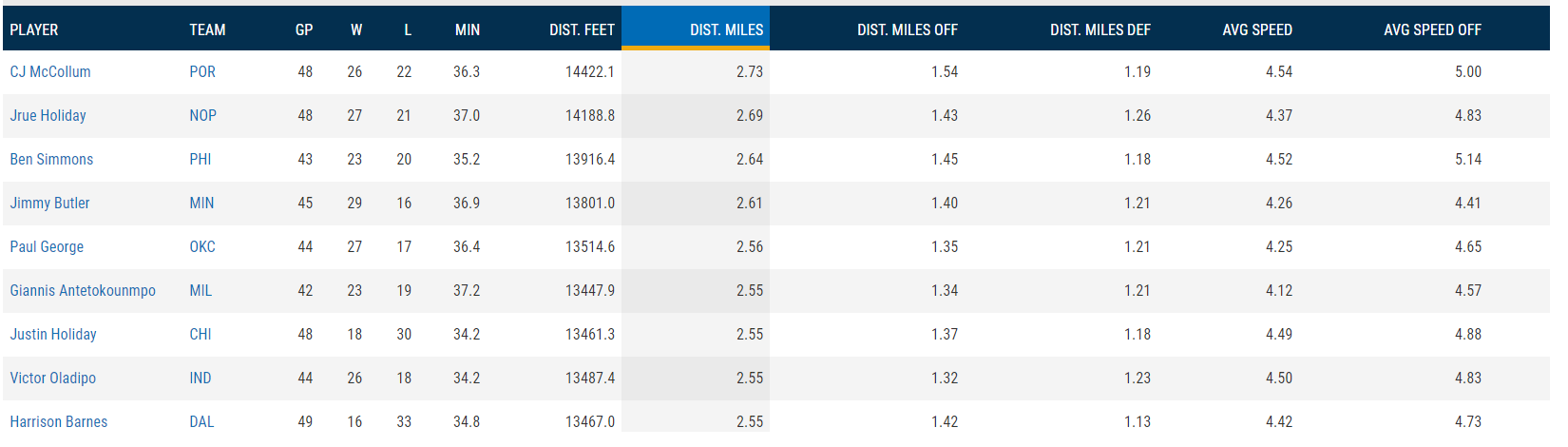Select Giannis Antetokounmpo player link
The height and width of the screenshot is (447, 1568).
pos(83,291)
